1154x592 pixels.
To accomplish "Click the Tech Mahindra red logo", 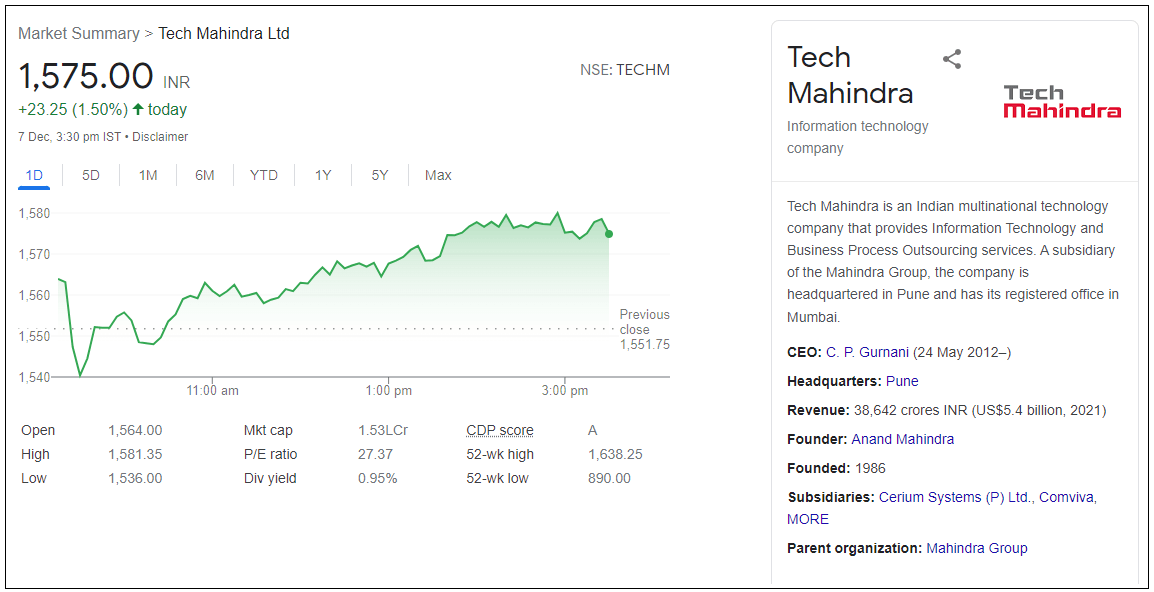I will [1062, 101].
